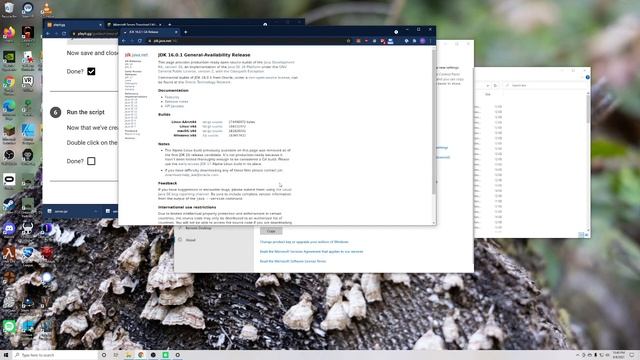The image size is (640, 360).
Task: Click the JDK page vertical scrollbar
Action: coord(434,122)
